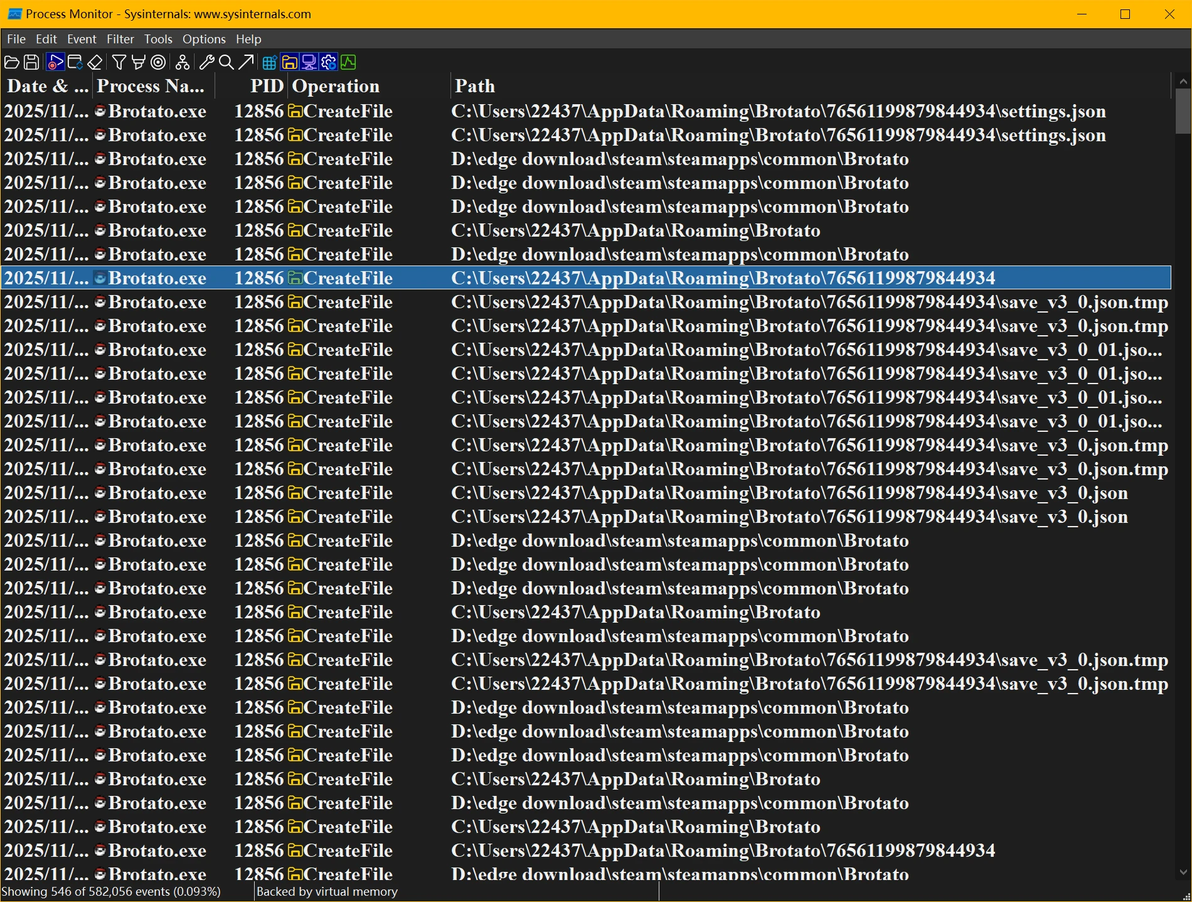Image resolution: width=1192 pixels, height=902 pixels.
Task: Minimize the Process Monitor window
Action: point(1082,14)
